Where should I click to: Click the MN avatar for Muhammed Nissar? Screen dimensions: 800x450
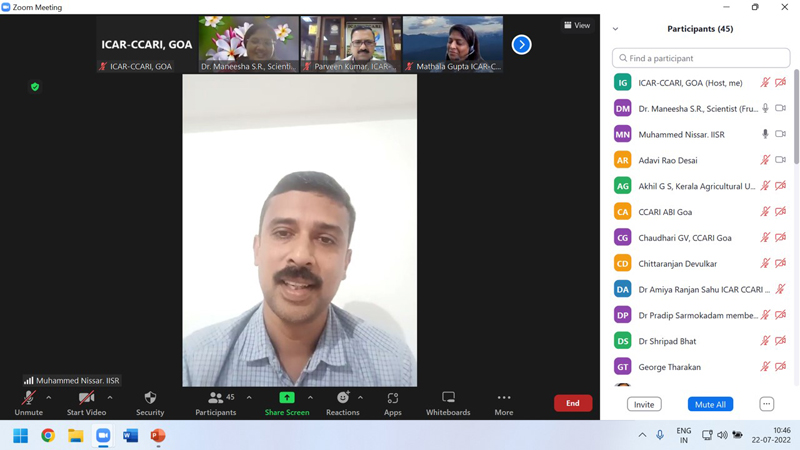pyautogui.click(x=622, y=134)
